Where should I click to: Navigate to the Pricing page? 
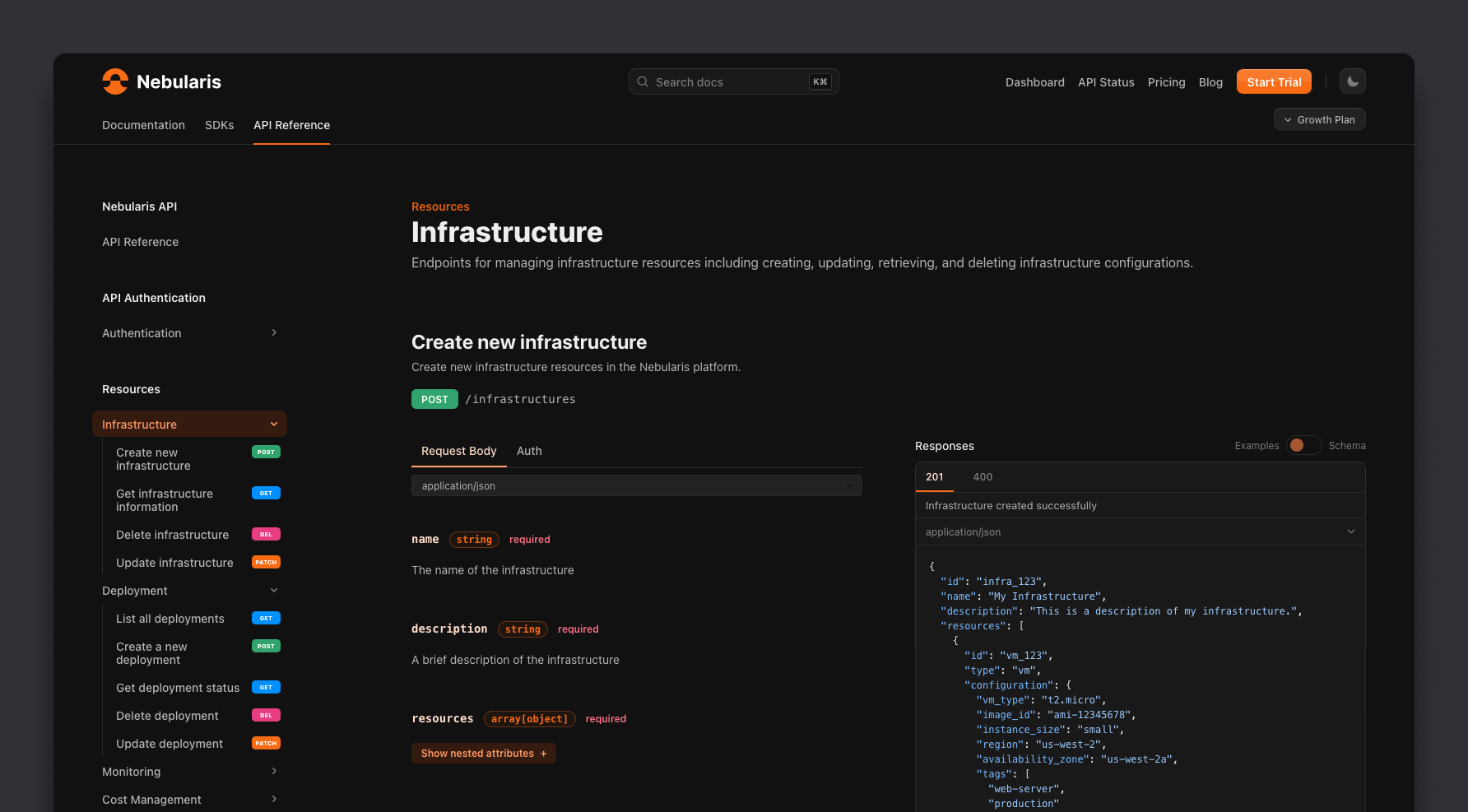pyautogui.click(x=1166, y=82)
